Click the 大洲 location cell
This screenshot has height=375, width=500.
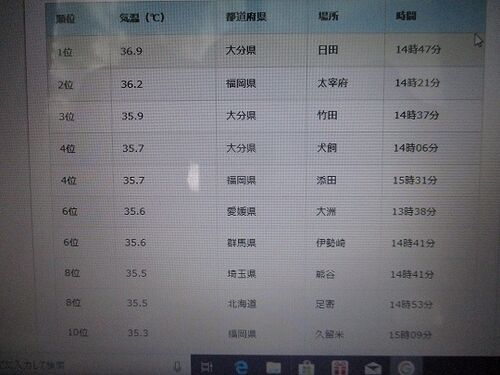pyautogui.click(x=326, y=211)
